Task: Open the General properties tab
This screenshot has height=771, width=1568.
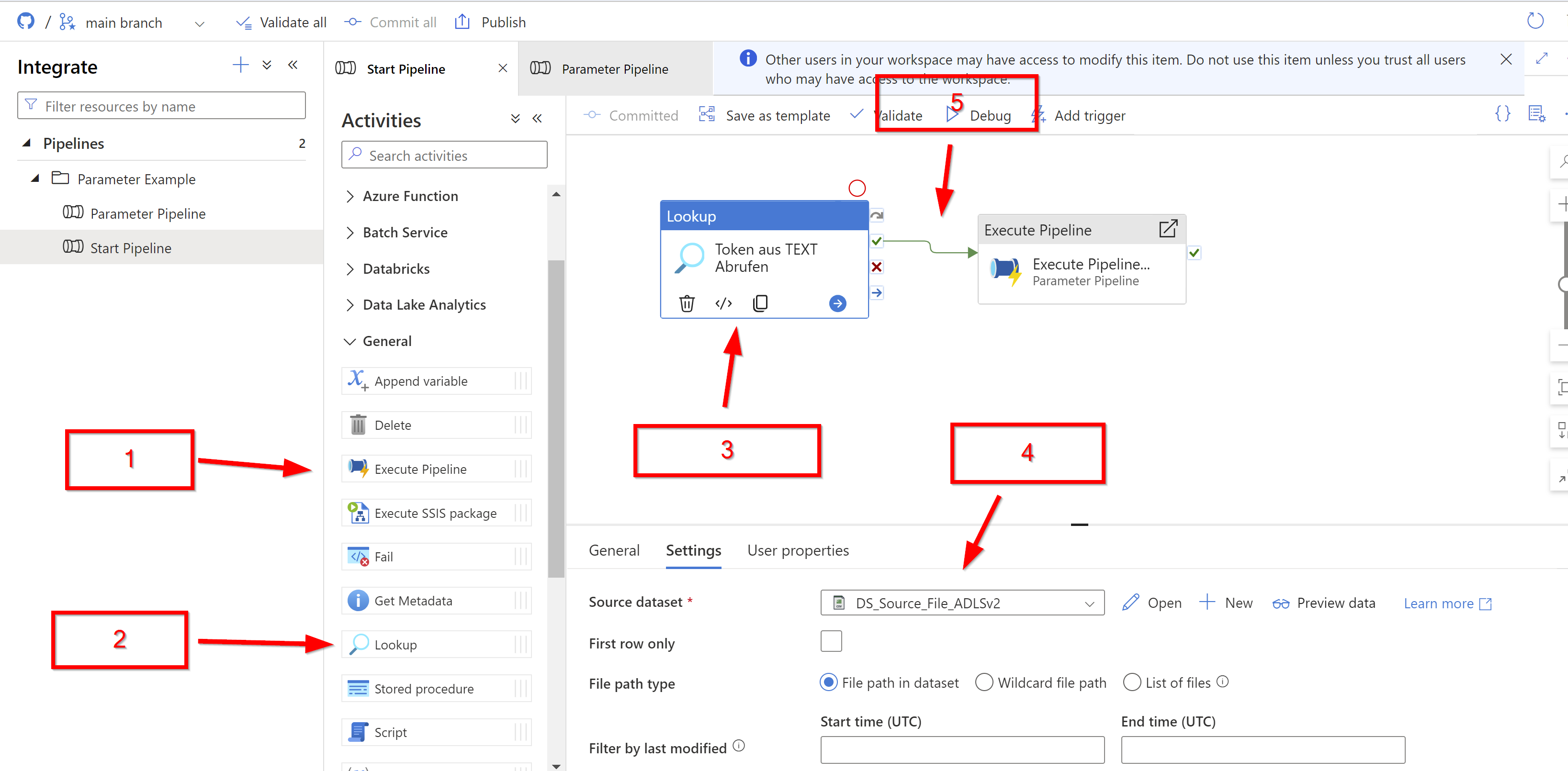Action: click(x=614, y=550)
